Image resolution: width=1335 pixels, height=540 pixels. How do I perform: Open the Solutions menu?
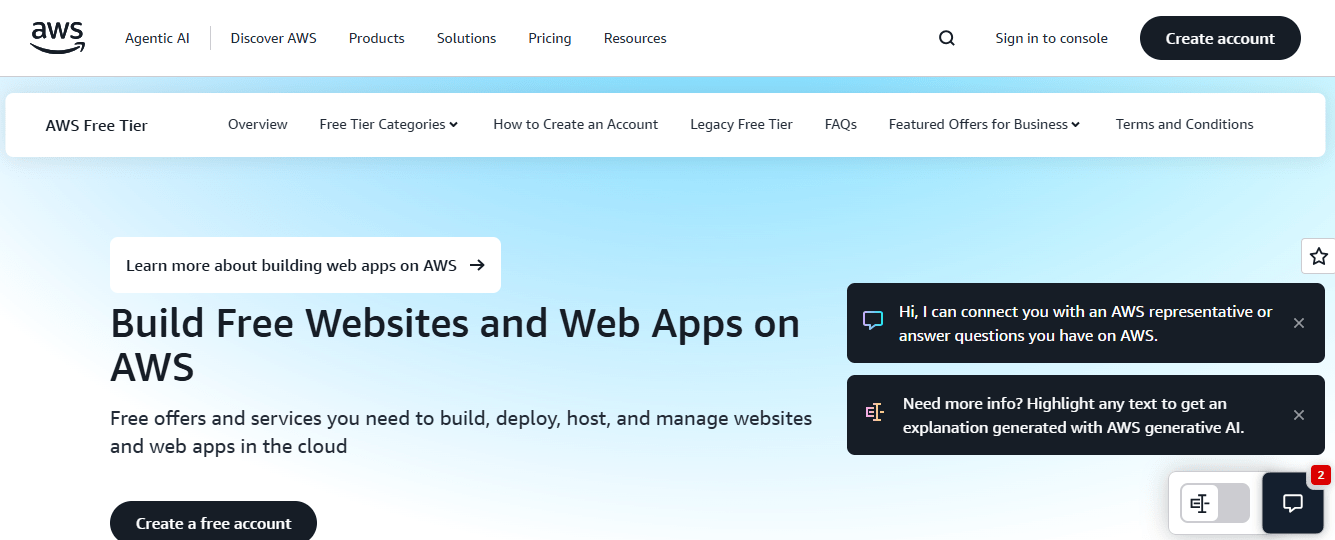click(x=466, y=38)
